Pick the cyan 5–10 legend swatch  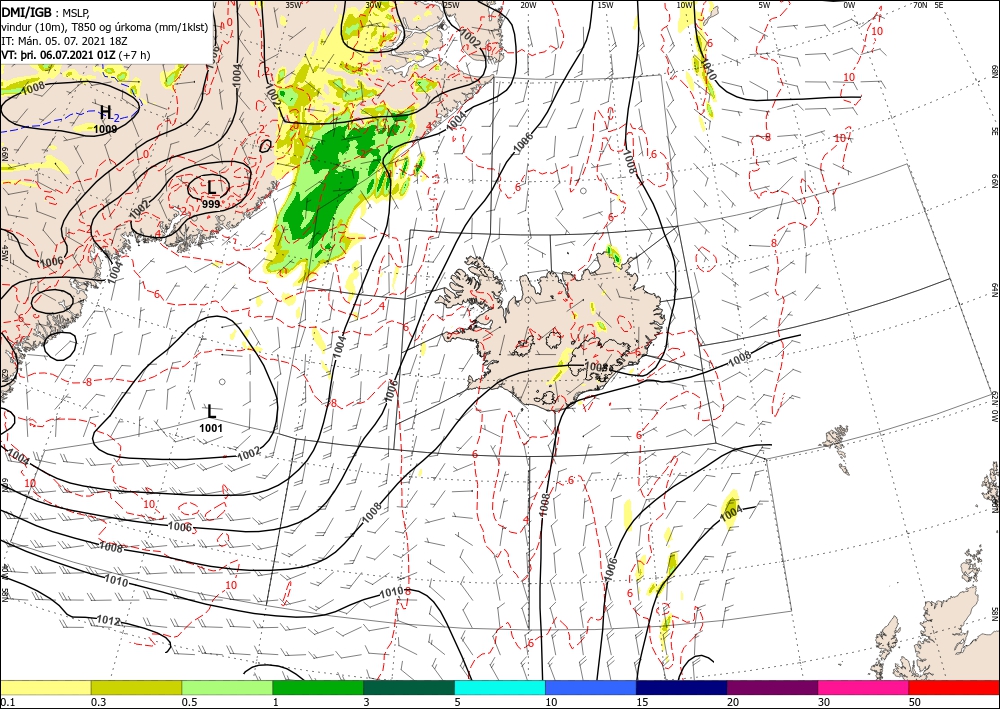click(x=500, y=687)
